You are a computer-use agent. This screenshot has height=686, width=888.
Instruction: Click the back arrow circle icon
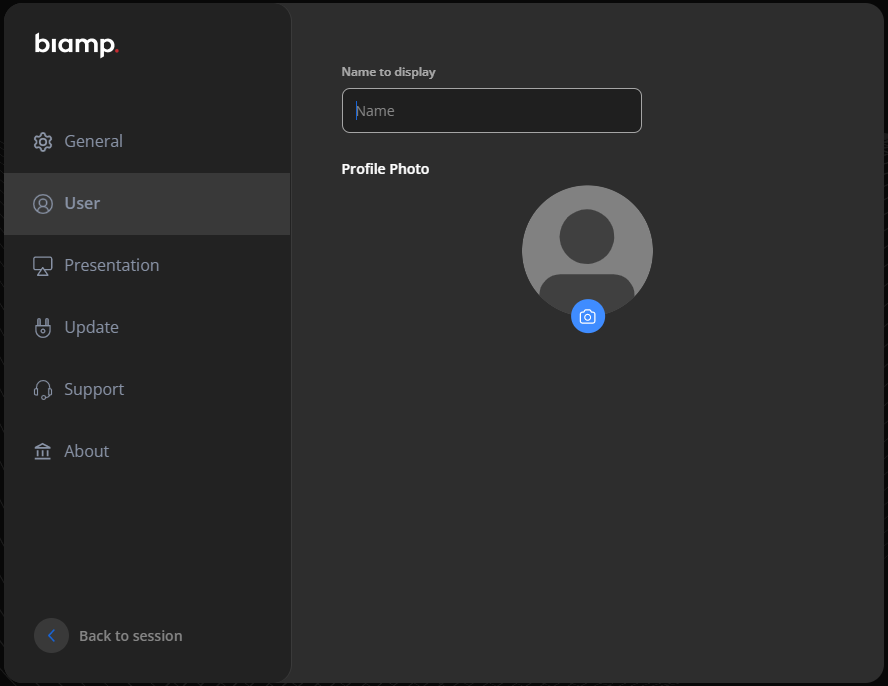pyautogui.click(x=51, y=635)
